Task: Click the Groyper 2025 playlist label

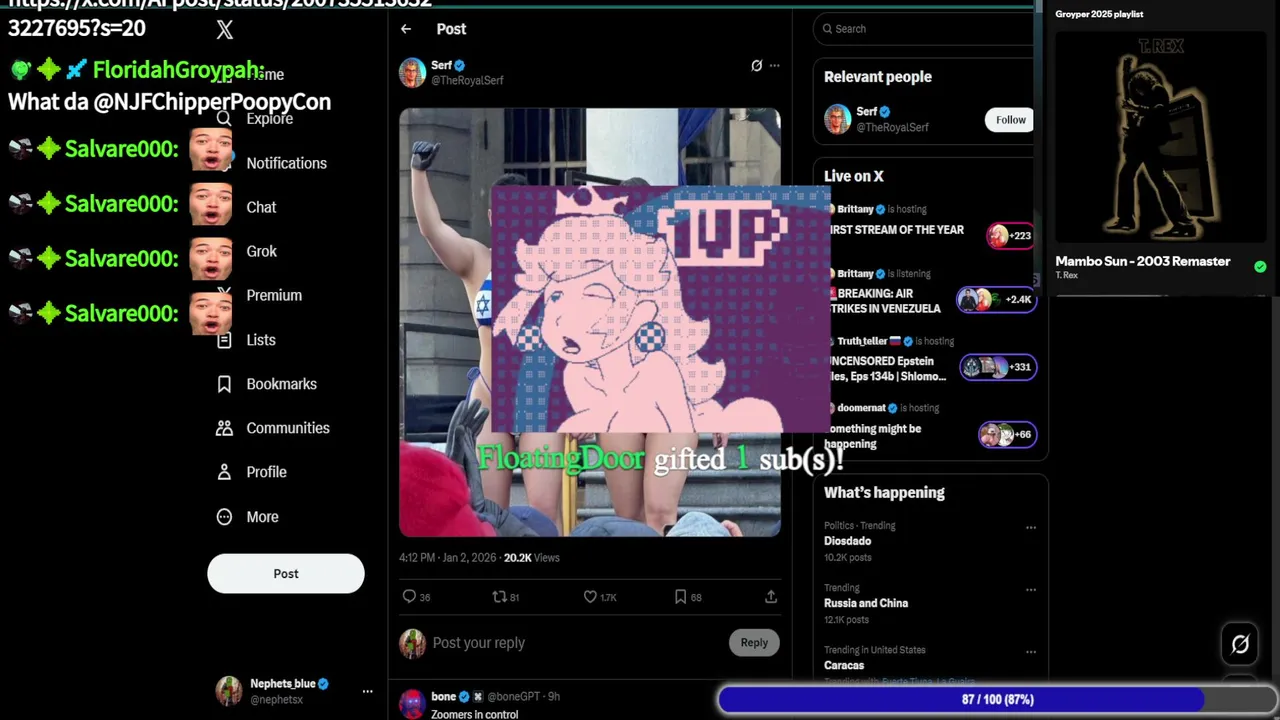Action: tap(1099, 14)
